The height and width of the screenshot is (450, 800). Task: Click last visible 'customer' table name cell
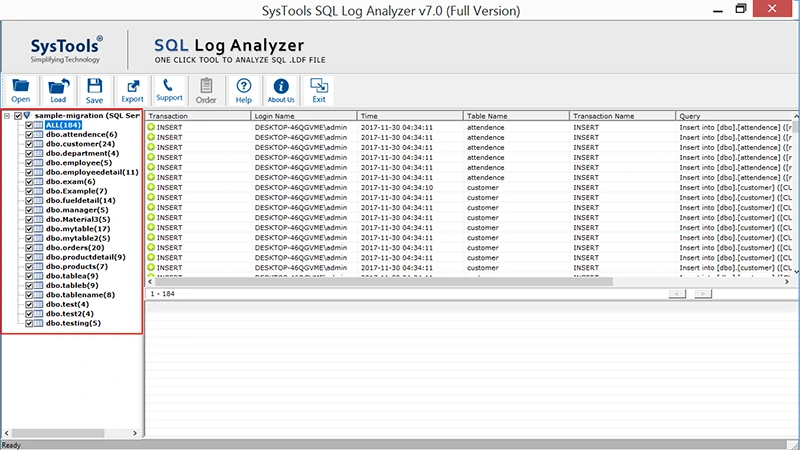click(483, 268)
